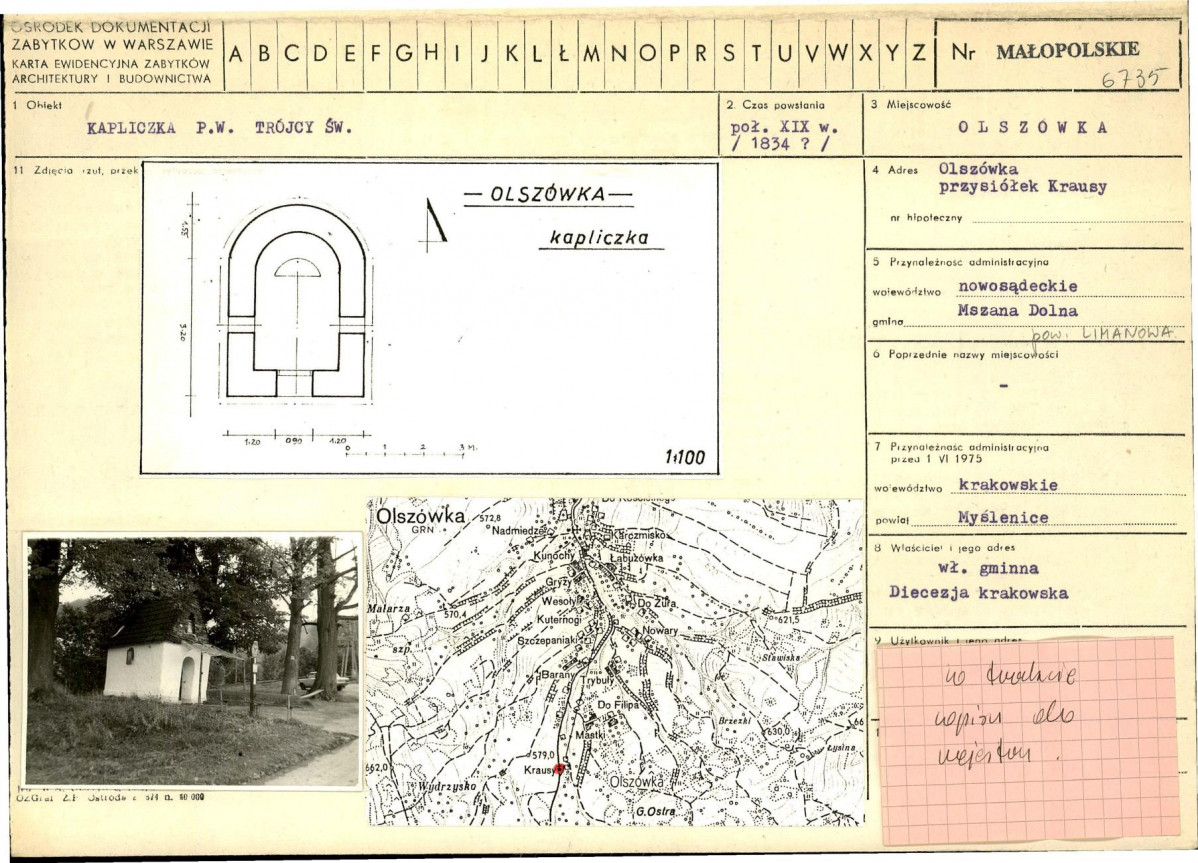Select the spaced locality name O L S Z Ó W K A
The width and height of the screenshot is (1198, 863).
(x=1032, y=128)
